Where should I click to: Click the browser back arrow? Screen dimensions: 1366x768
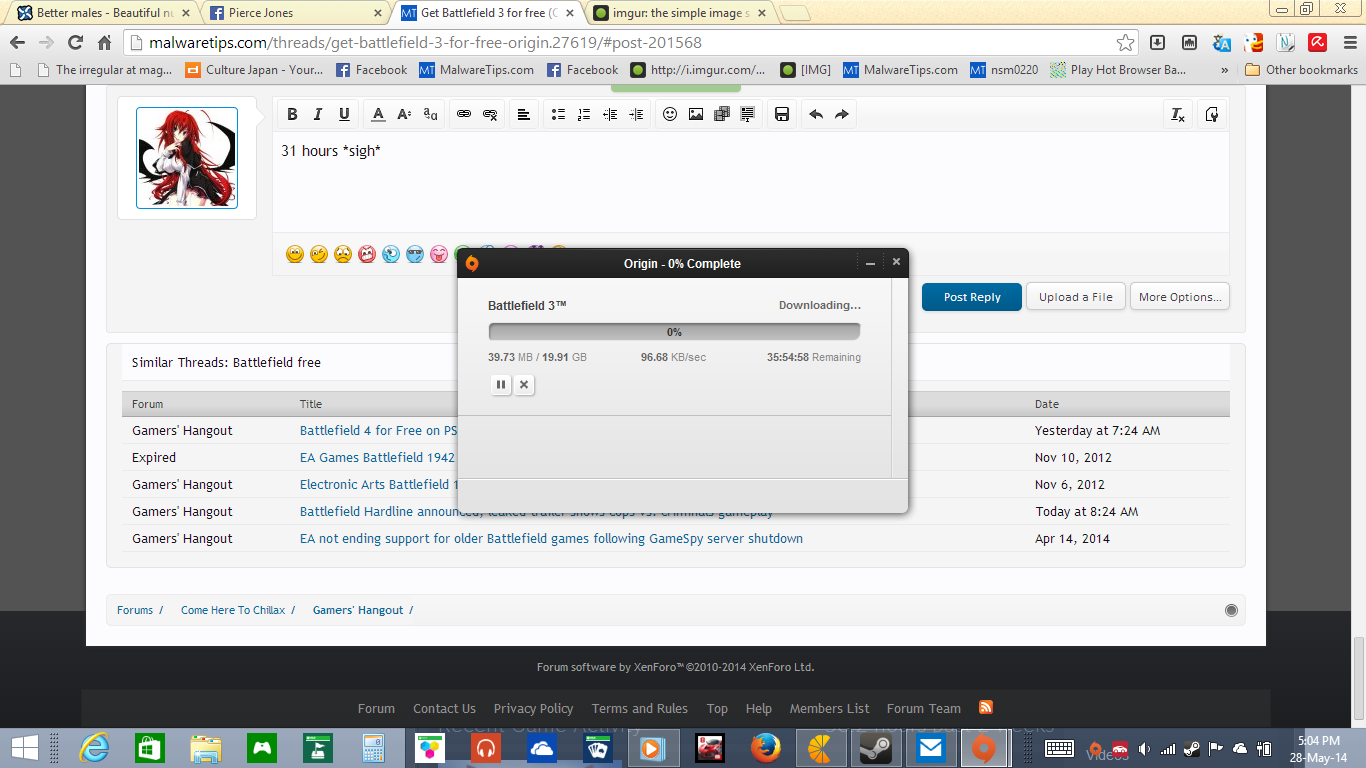[17, 43]
